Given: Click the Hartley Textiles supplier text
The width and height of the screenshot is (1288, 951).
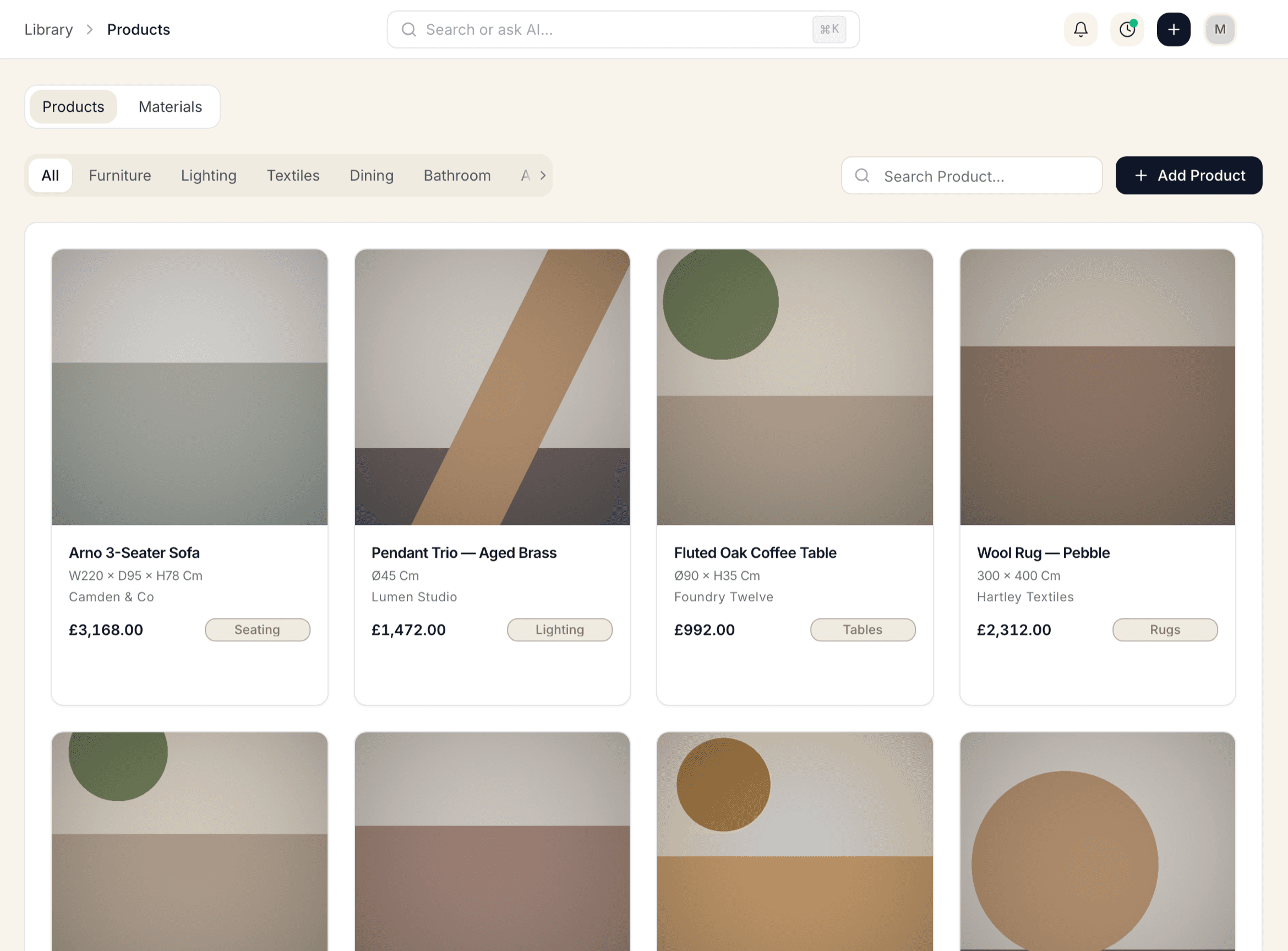Looking at the screenshot, I should pyautogui.click(x=1025, y=597).
